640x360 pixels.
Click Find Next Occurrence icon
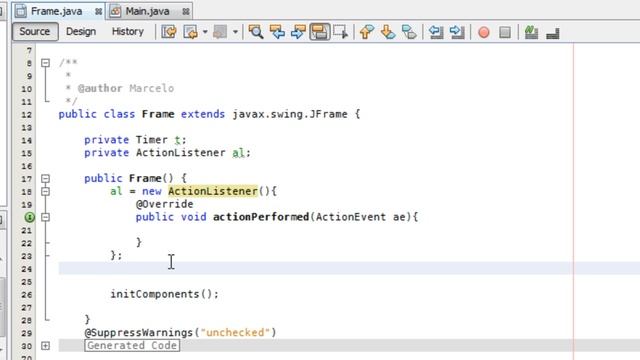pos(298,32)
